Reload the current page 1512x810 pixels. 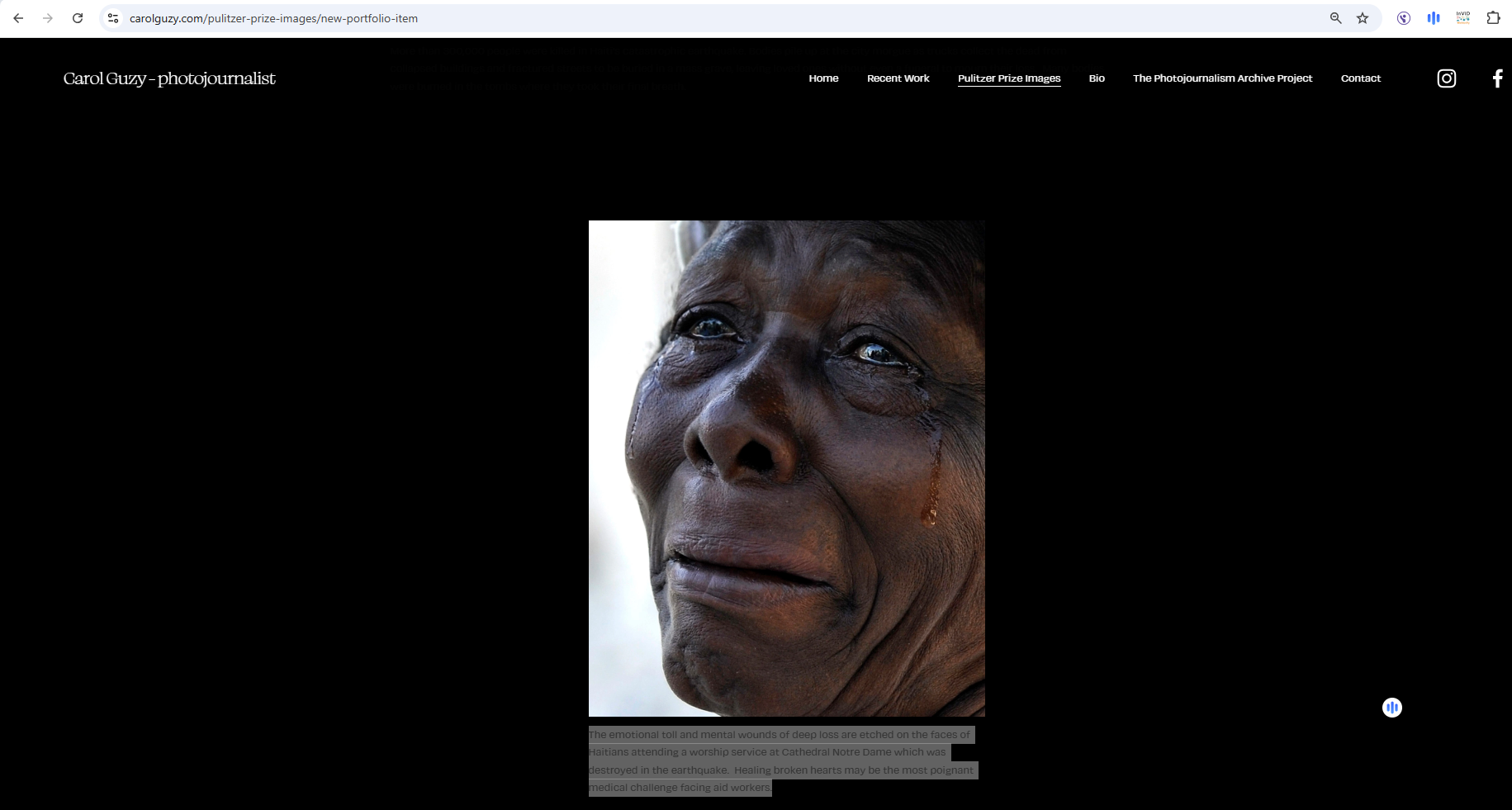[x=78, y=18]
